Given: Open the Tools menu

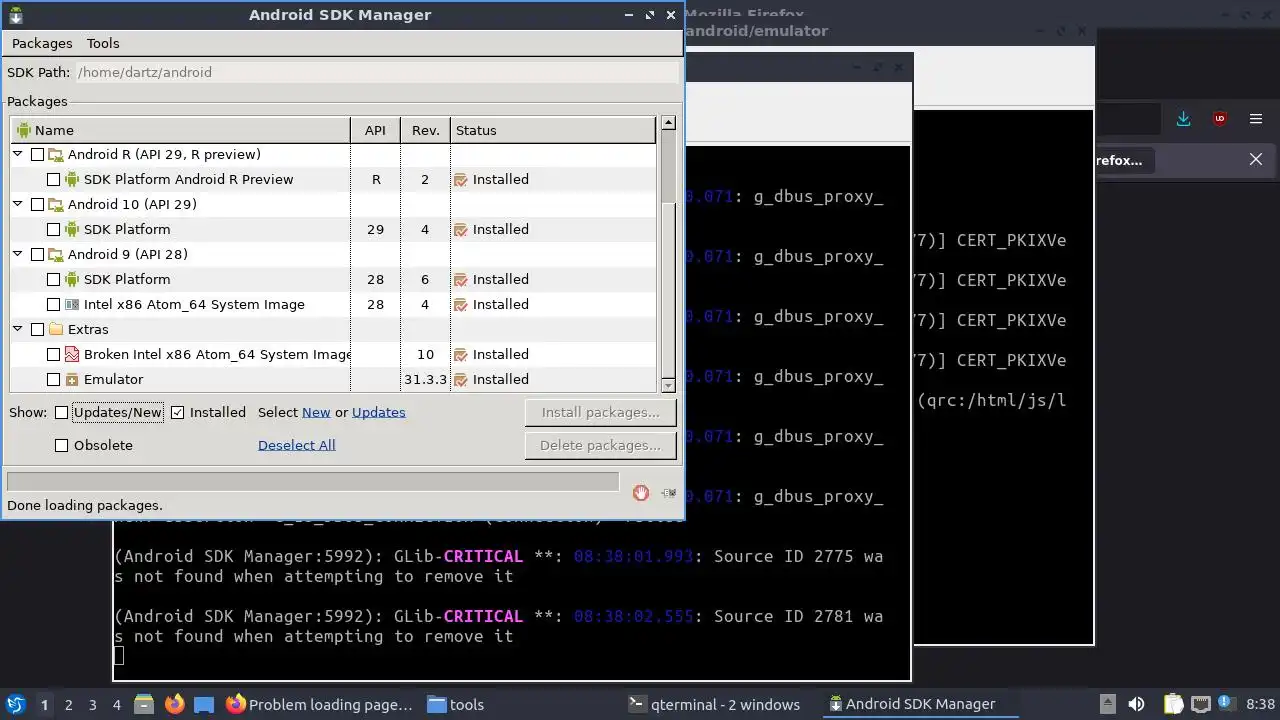Looking at the screenshot, I should (103, 44).
